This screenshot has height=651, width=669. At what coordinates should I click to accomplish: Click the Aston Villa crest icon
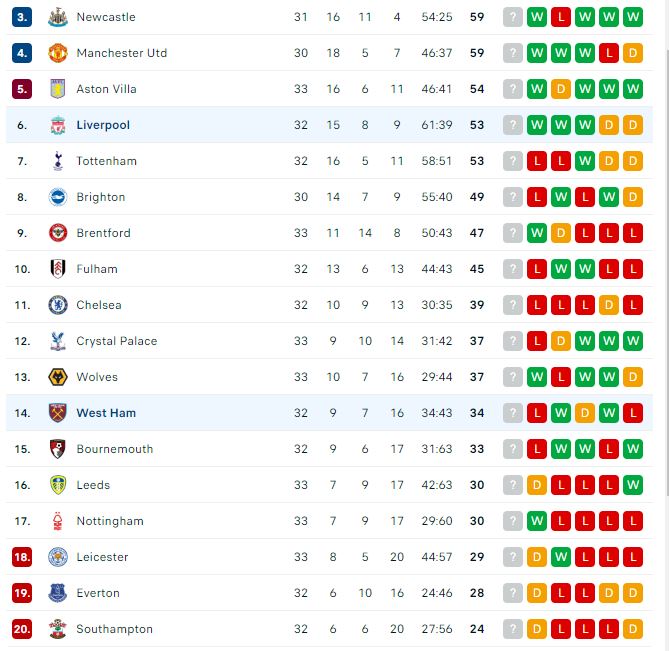(x=57, y=89)
